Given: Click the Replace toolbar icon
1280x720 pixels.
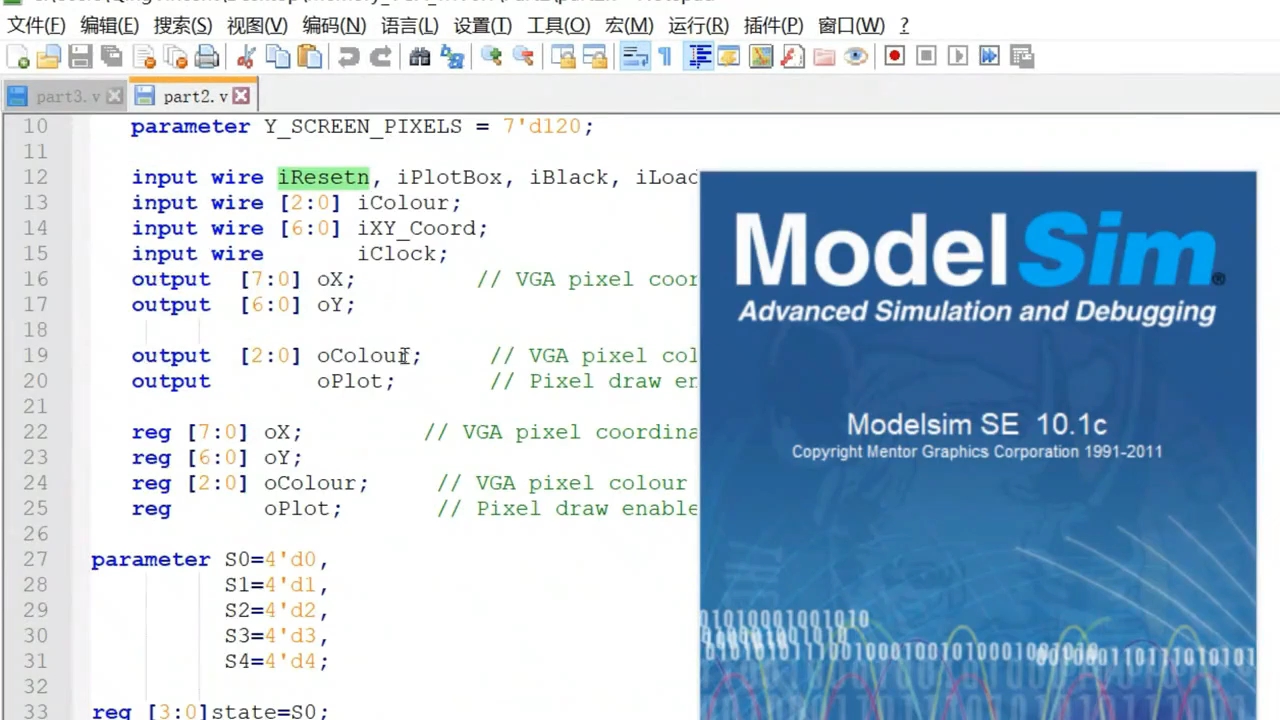Looking at the screenshot, I should (x=452, y=56).
